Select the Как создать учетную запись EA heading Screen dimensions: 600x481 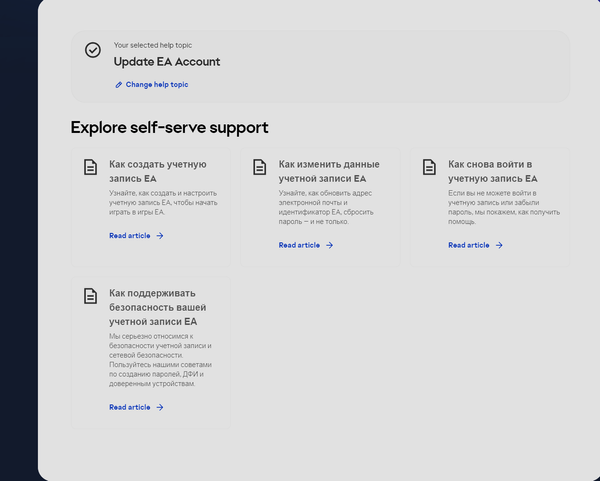[157, 170]
